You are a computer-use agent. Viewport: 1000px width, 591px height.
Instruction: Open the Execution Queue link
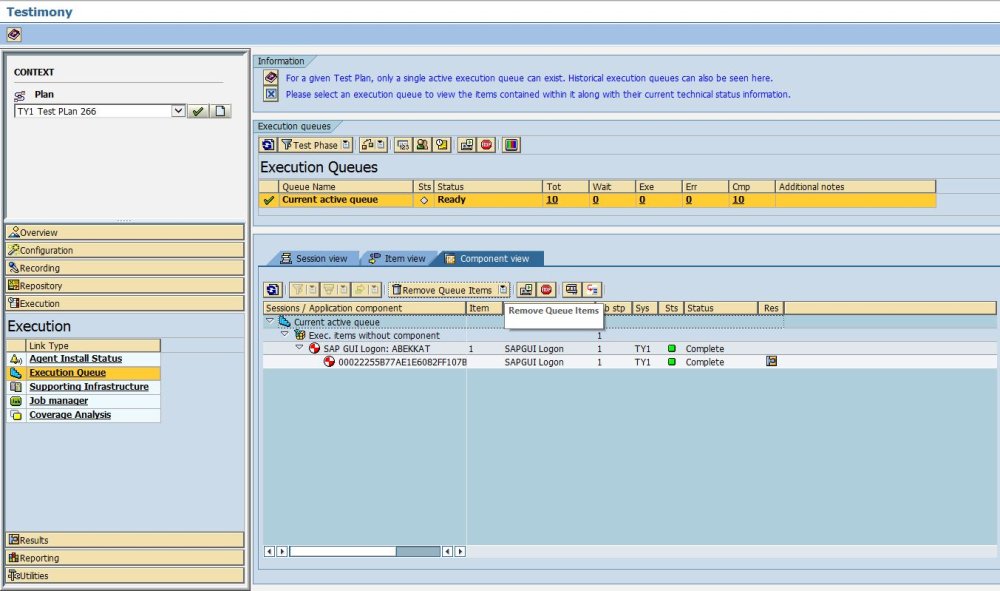[68, 373]
